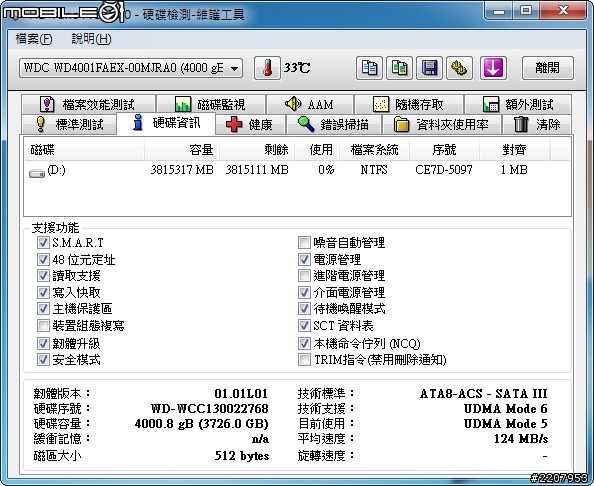Switch to the 隨機存取 tab
The image size is (594, 486).
(409, 104)
